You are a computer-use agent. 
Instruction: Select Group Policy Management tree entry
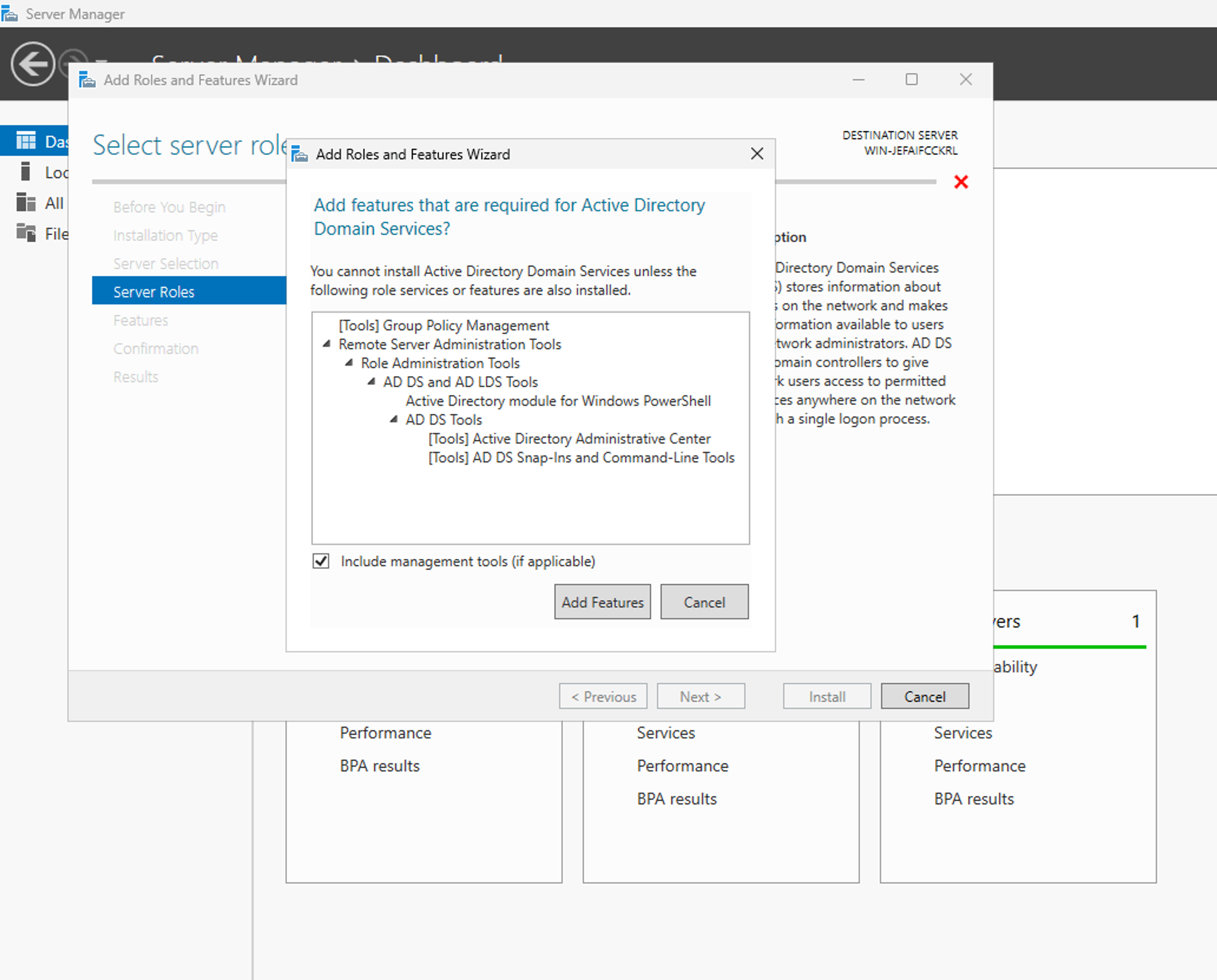coord(444,325)
